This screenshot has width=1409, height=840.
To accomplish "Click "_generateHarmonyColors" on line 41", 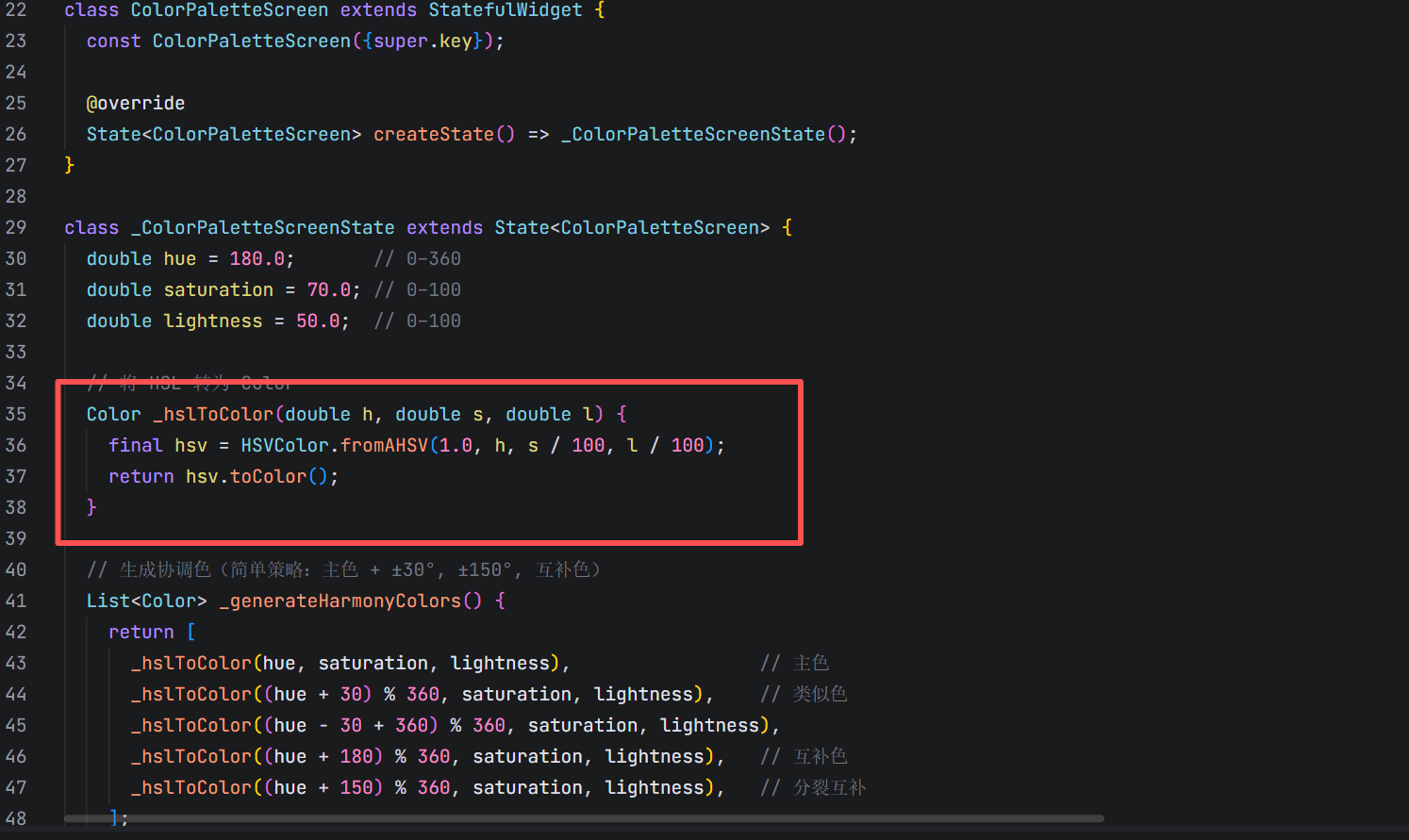I will click(340, 601).
